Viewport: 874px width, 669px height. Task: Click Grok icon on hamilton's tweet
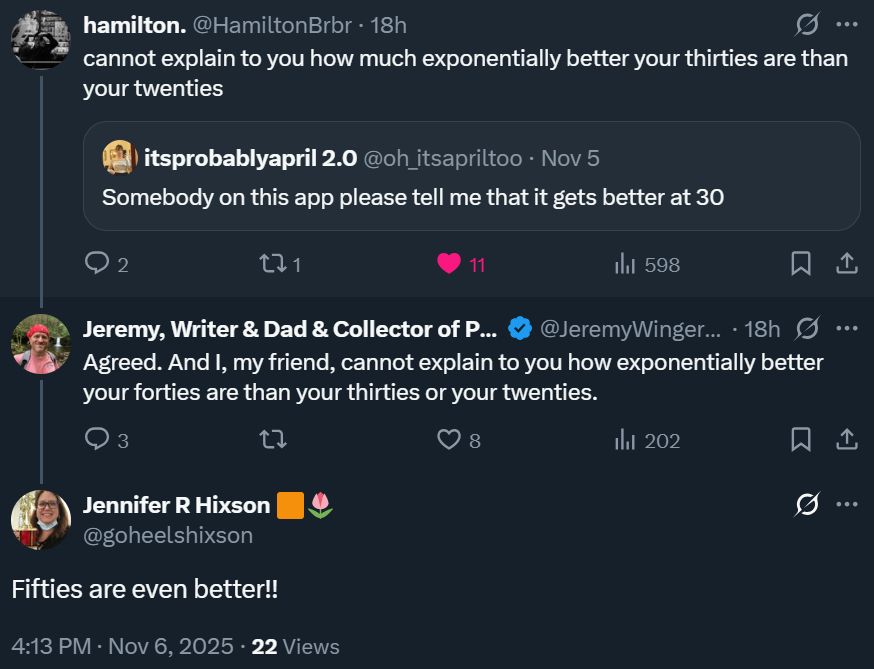coord(805,24)
